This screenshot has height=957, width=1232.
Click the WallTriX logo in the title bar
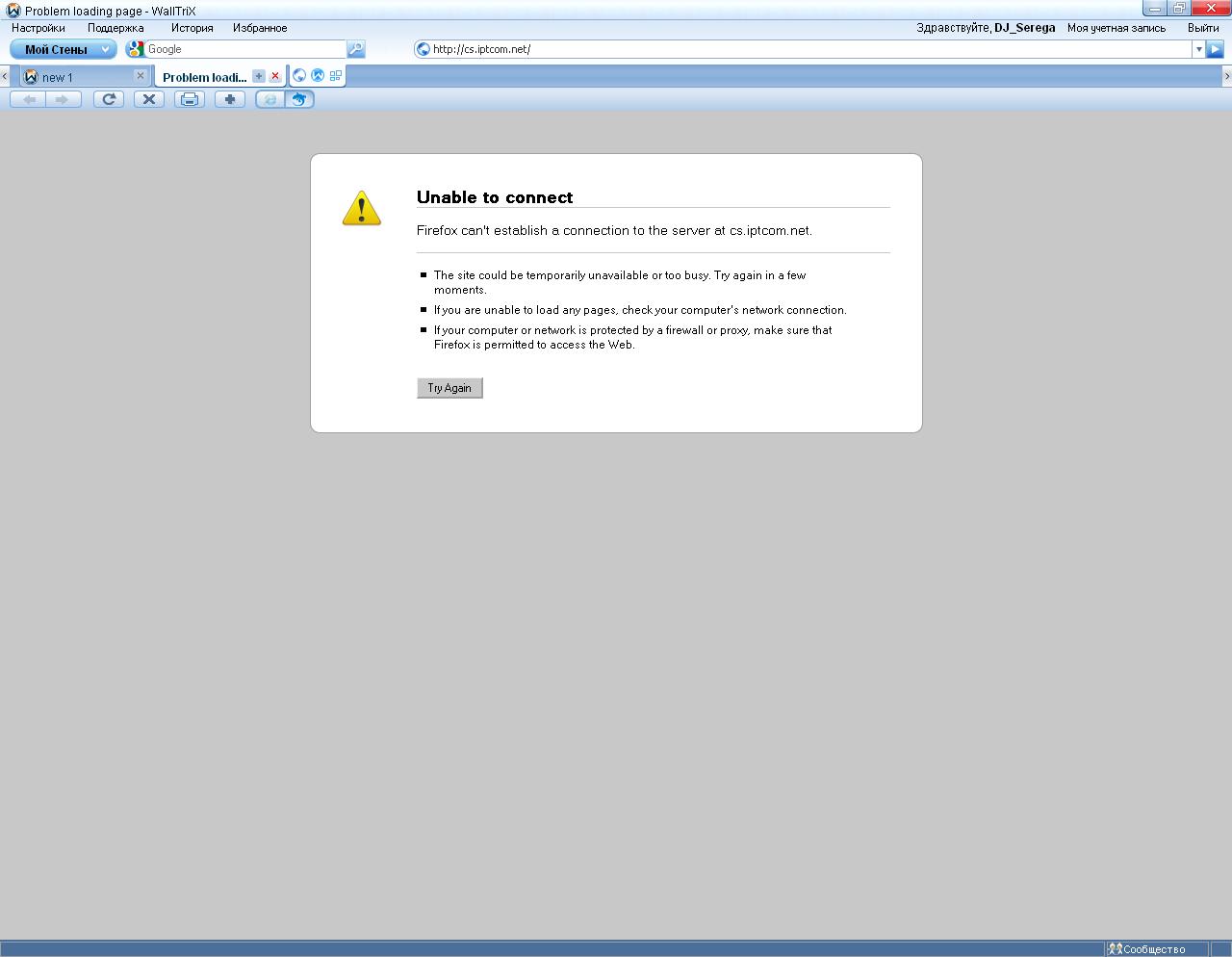tap(13, 11)
